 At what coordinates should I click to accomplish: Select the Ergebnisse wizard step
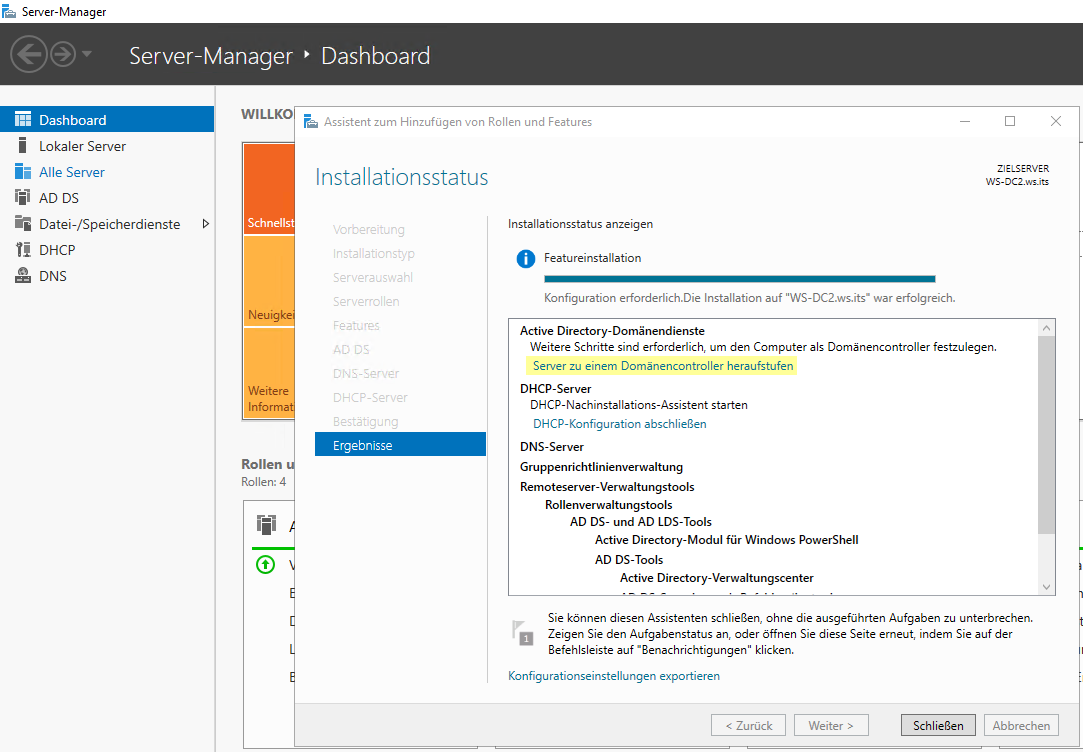(401, 445)
